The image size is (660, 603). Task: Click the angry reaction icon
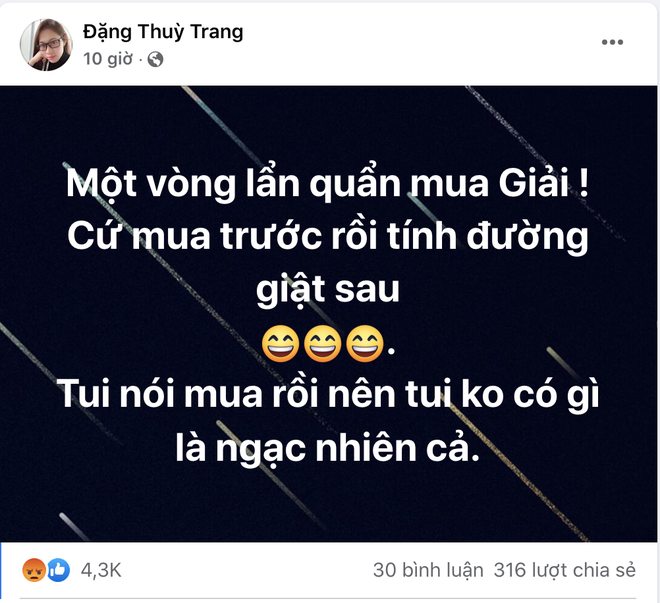pyautogui.click(x=34, y=570)
